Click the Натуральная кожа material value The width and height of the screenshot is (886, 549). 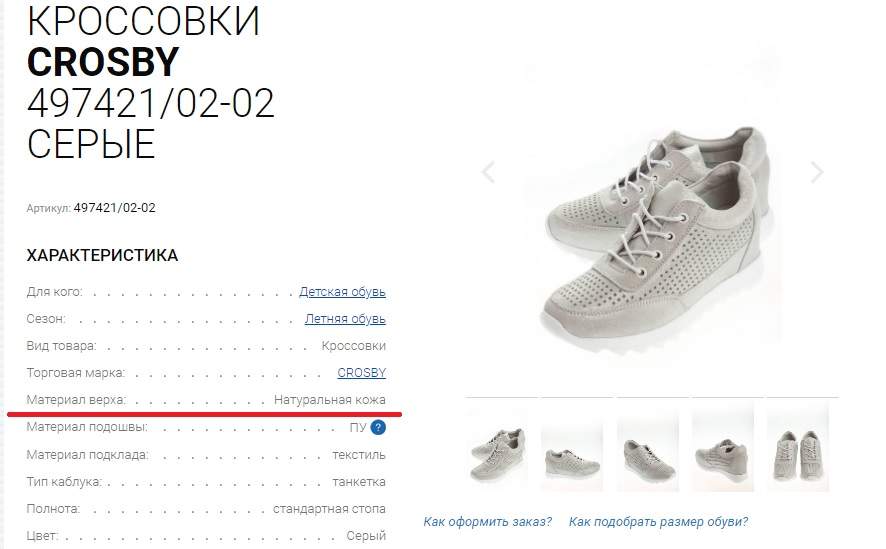330,400
